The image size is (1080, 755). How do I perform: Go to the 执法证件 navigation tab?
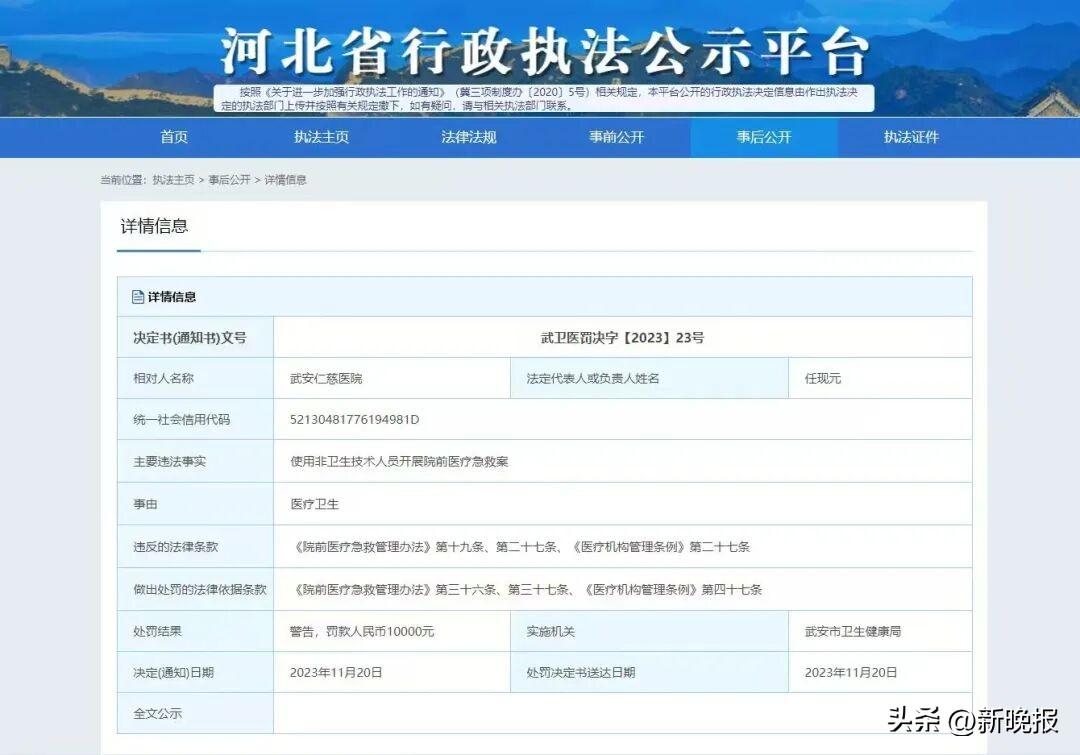click(911, 137)
